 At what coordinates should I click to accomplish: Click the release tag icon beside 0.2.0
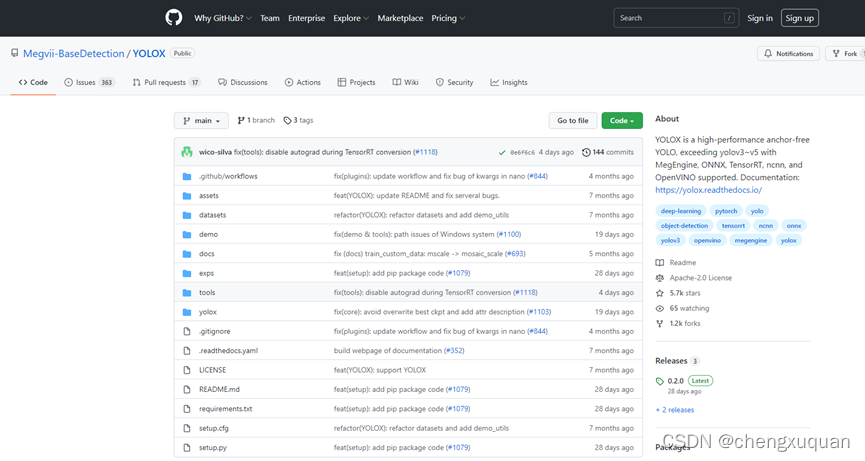660,381
